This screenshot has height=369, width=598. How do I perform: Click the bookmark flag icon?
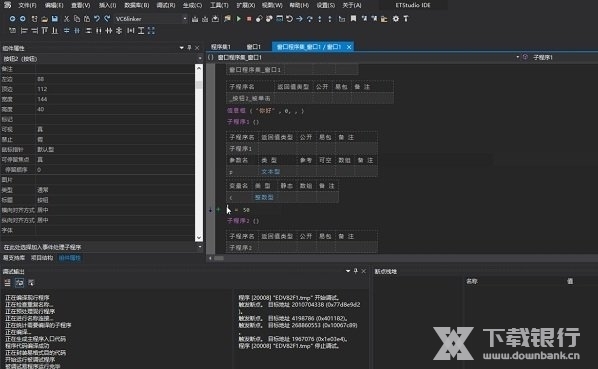click(x=354, y=19)
